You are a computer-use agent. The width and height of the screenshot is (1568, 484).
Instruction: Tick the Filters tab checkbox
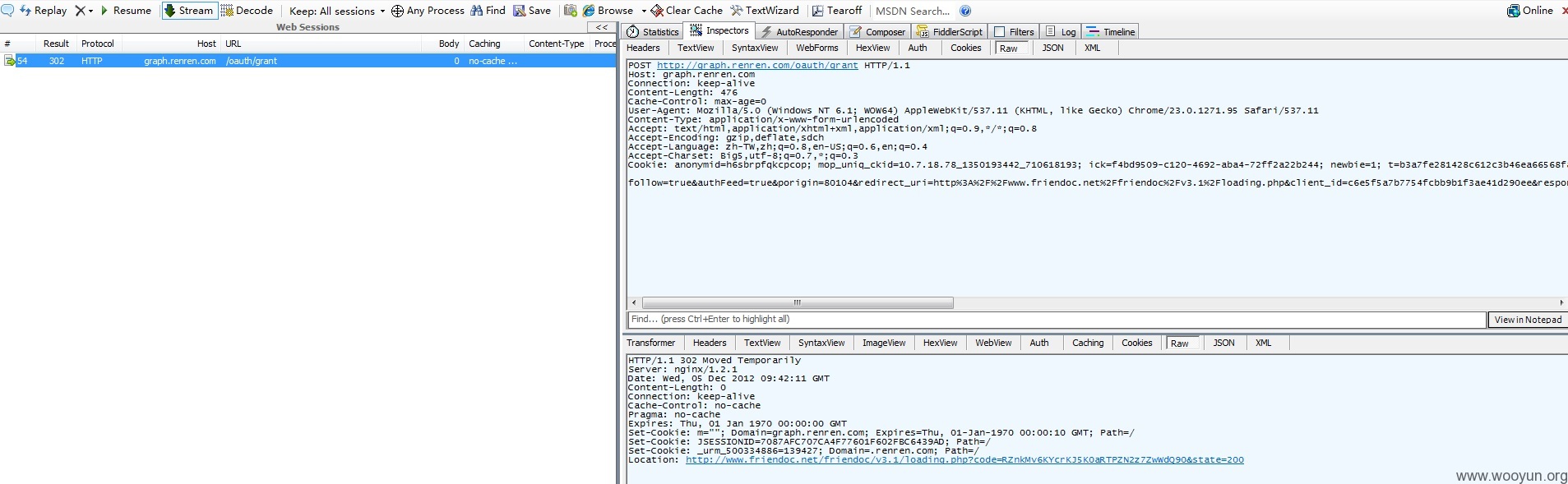coord(1000,31)
